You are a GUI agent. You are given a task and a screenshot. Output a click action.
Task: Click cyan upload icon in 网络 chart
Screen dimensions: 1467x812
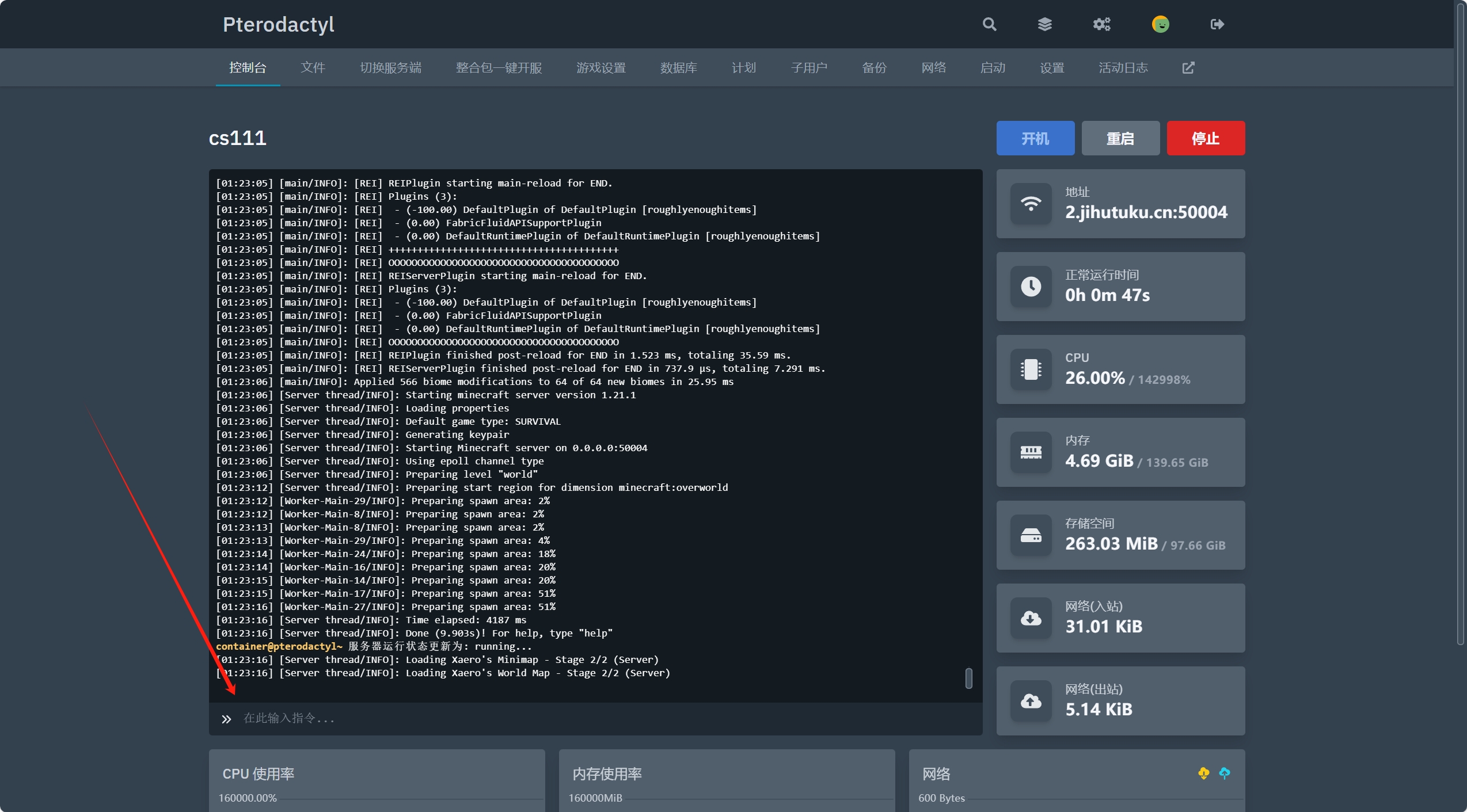pyautogui.click(x=1225, y=773)
